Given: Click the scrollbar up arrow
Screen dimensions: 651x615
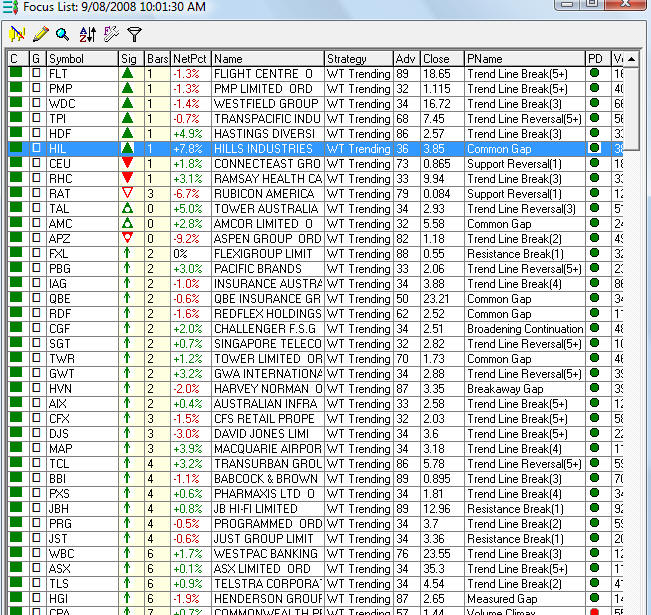Looking at the screenshot, I should point(631,59).
